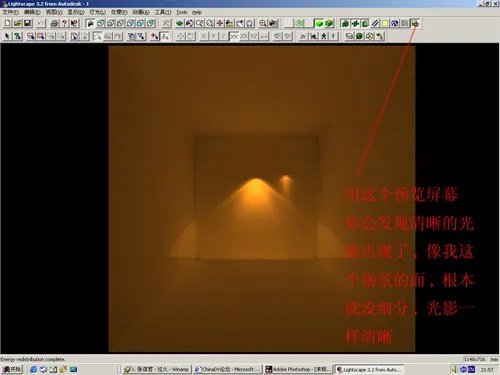Click Lightscape 3.2 taskbar button
The image size is (500, 375).
(369, 369)
